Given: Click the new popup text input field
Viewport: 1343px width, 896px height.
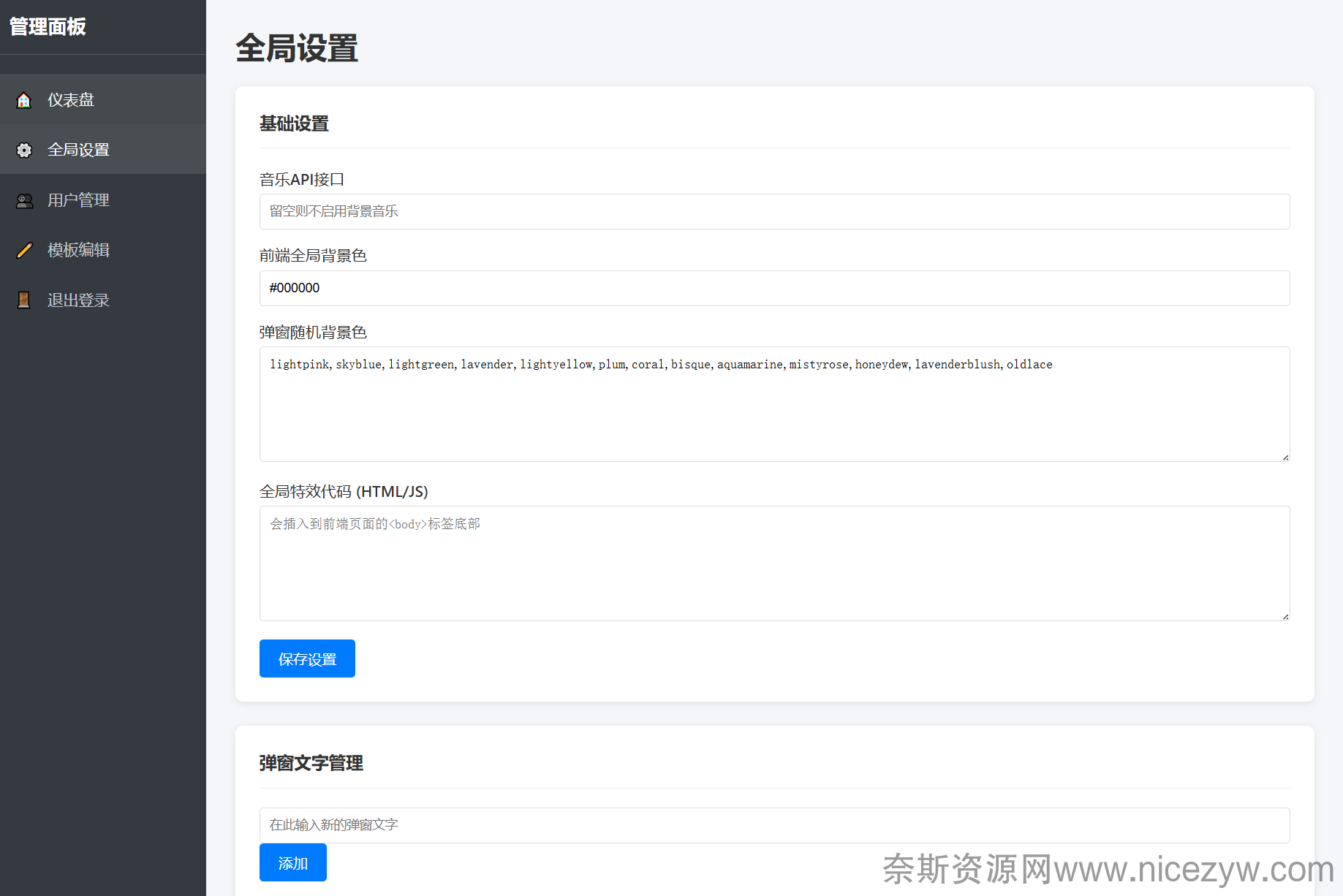Looking at the screenshot, I should click(774, 825).
